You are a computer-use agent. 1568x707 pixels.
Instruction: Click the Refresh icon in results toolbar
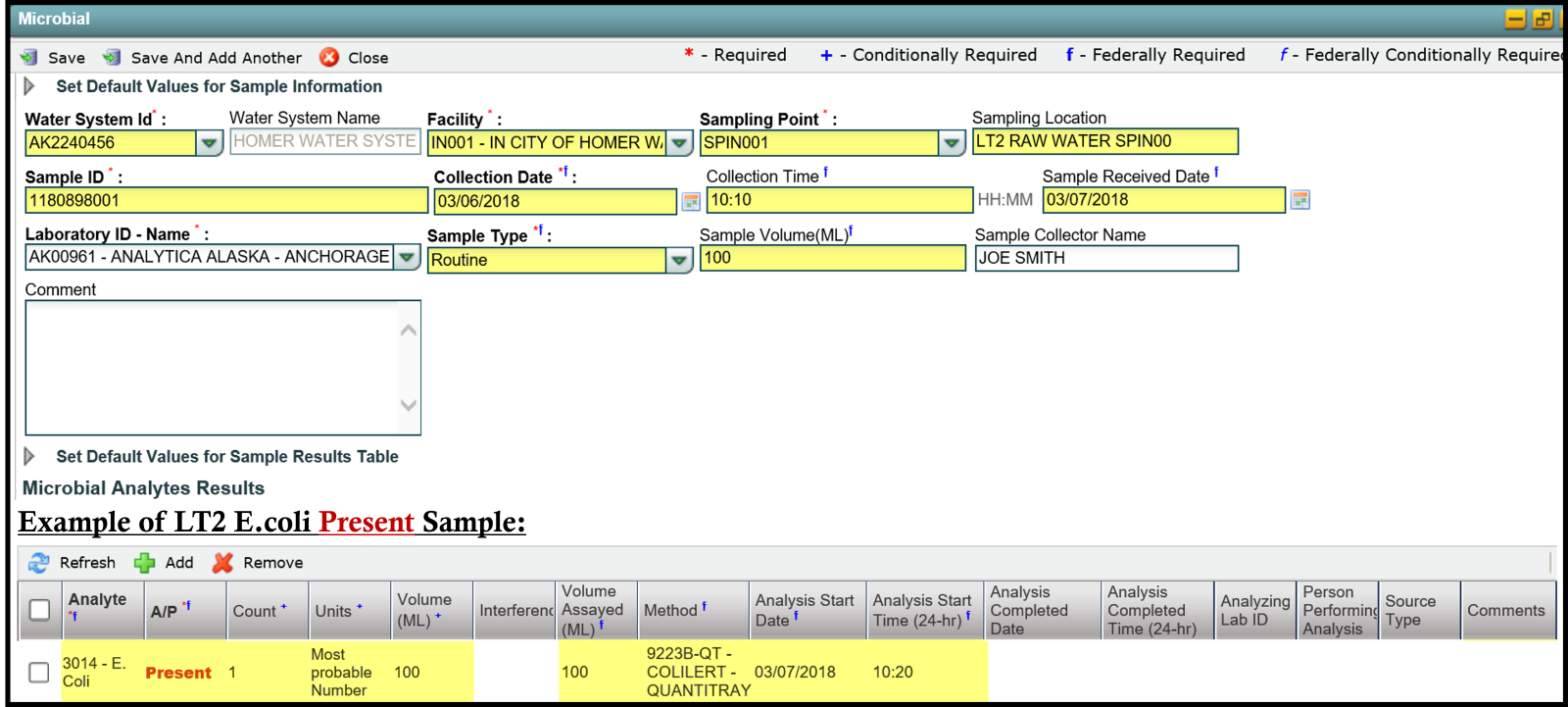tap(39, 563)
